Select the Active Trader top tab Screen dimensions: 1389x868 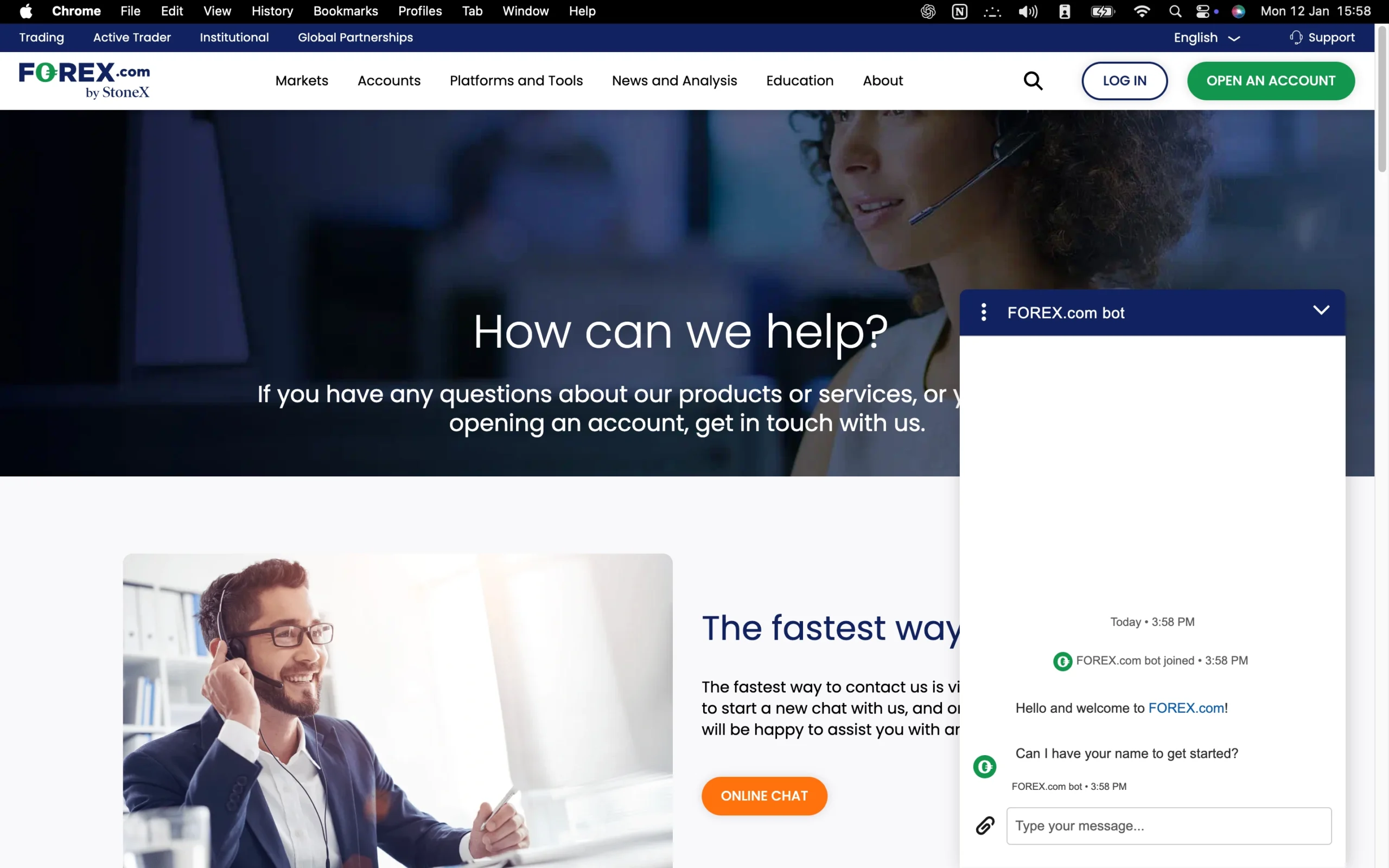pyautogui.click(x=132, y=37)
